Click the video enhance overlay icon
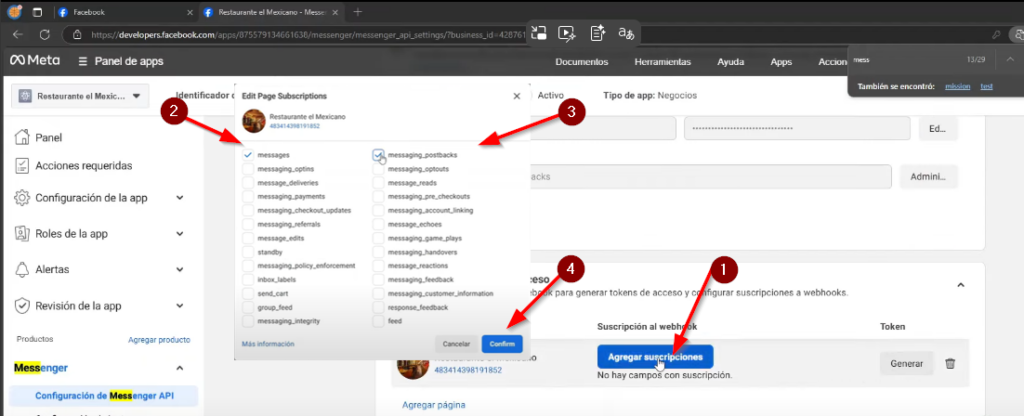This screenshot has width=1024, height=416. coord(567,33)
